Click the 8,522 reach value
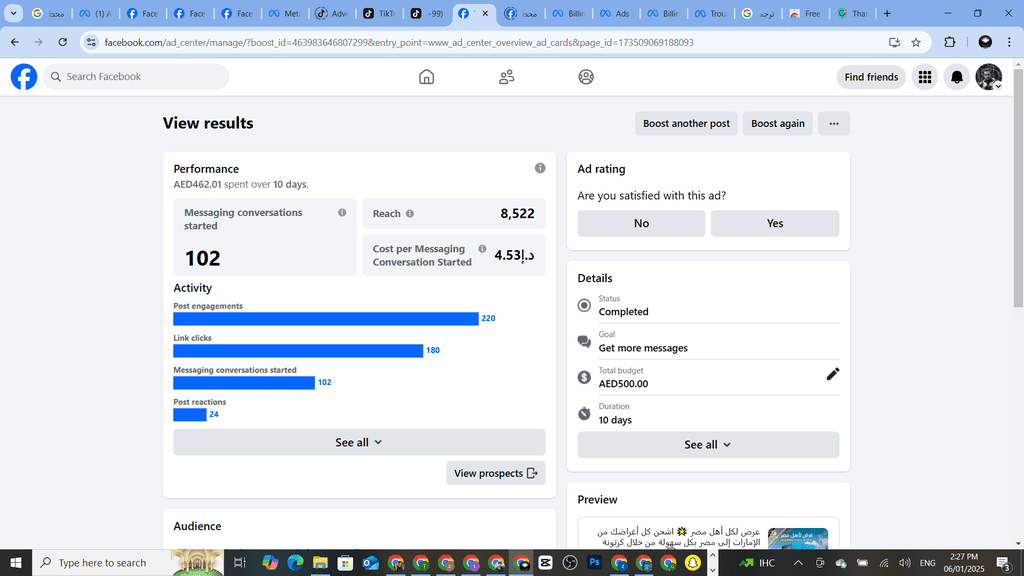 coord(517,214)
